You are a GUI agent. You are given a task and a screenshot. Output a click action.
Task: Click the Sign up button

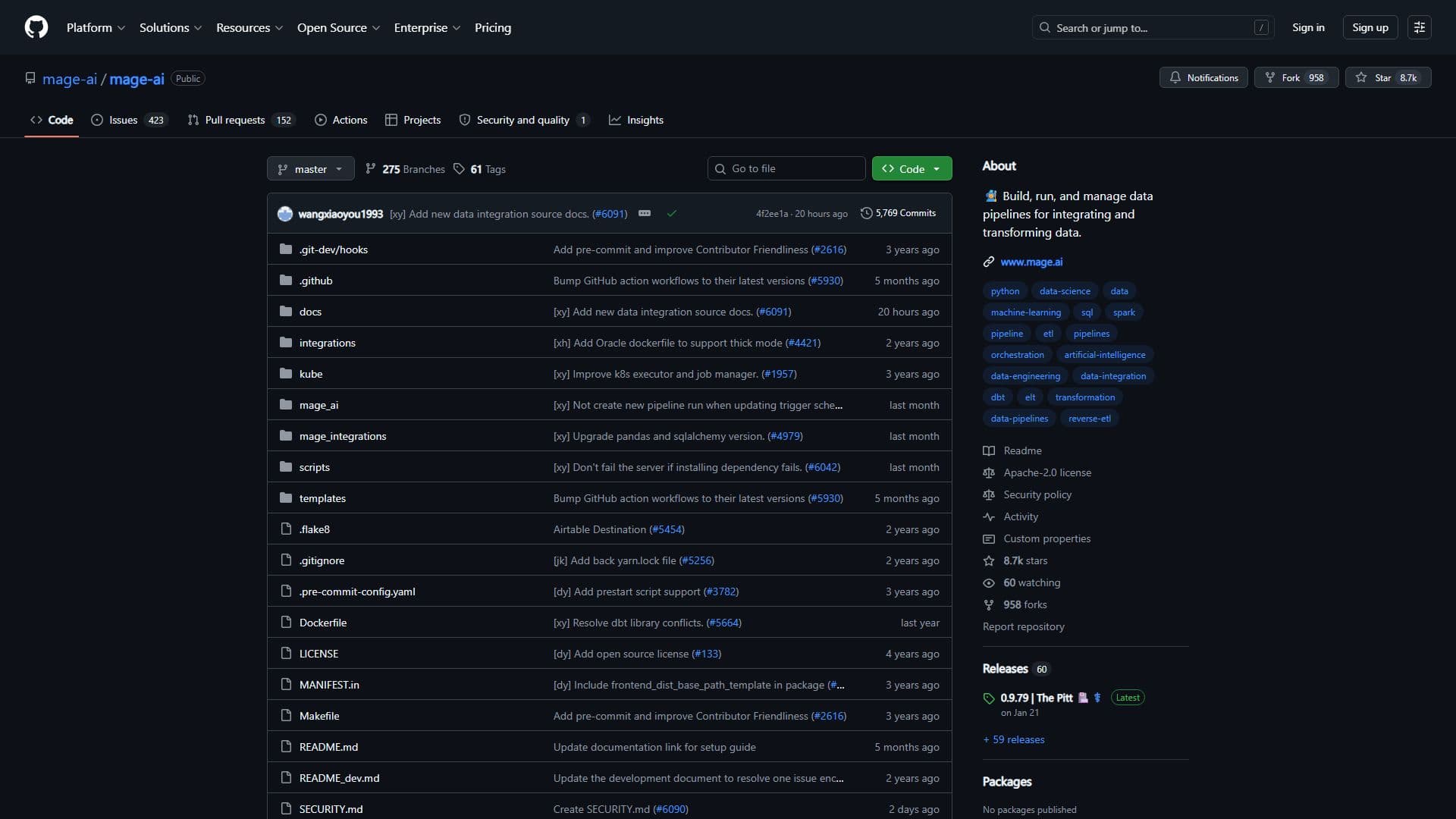point(1370,27)
